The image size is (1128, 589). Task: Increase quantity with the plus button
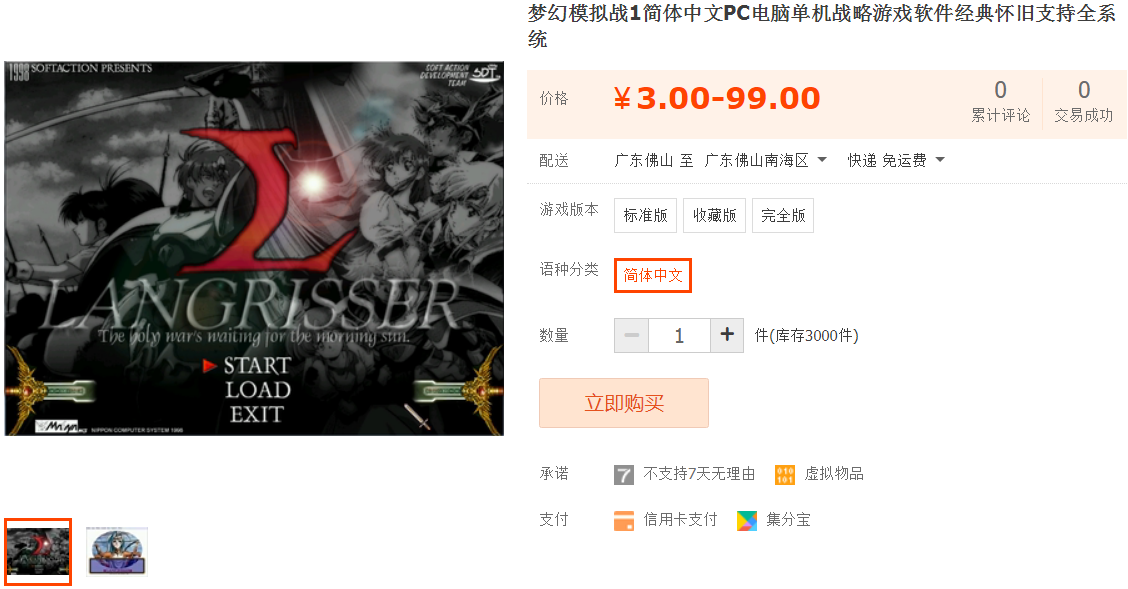click(727, 335)
